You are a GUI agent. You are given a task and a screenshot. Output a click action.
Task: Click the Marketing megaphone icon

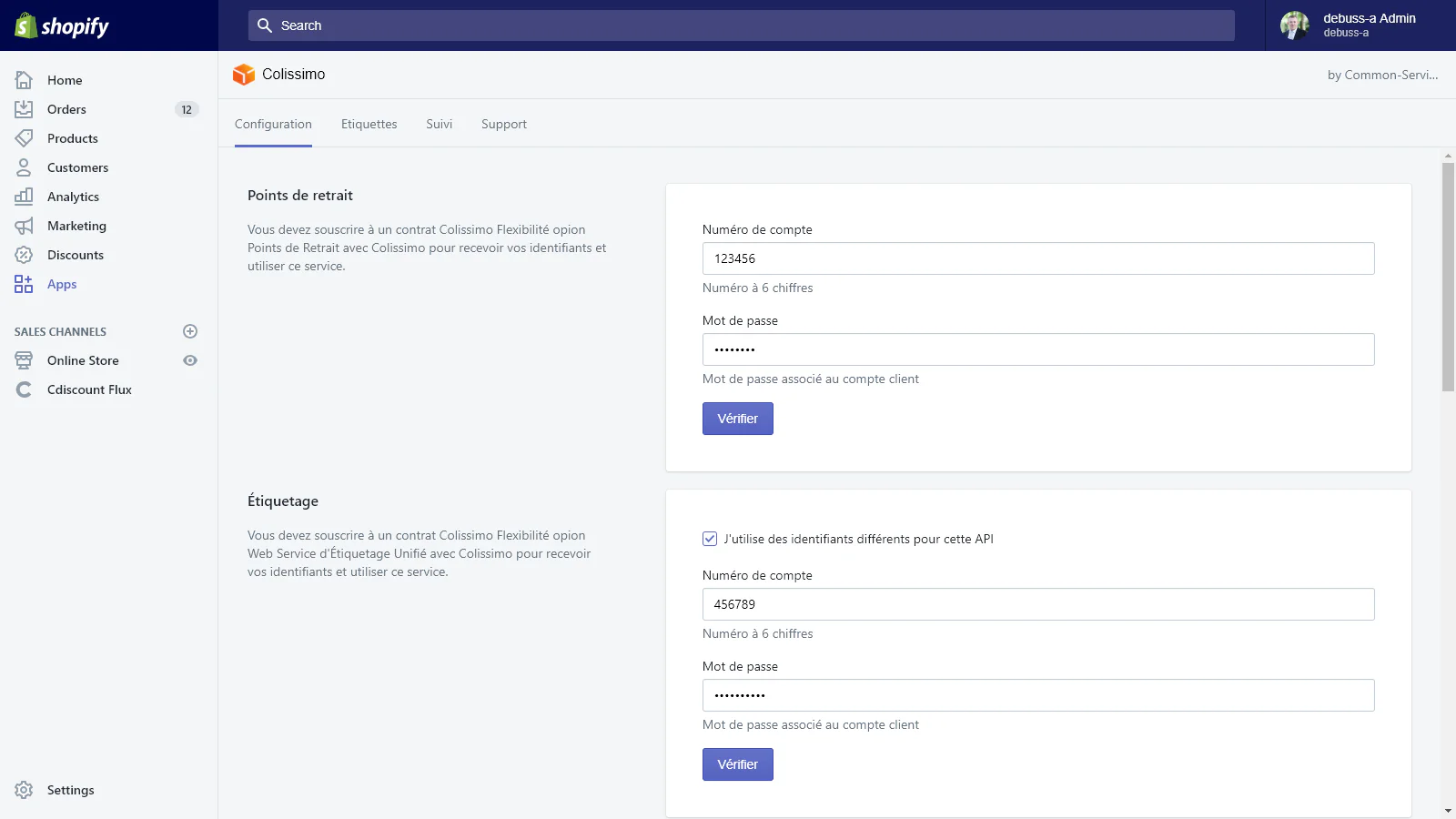[24, 226]
